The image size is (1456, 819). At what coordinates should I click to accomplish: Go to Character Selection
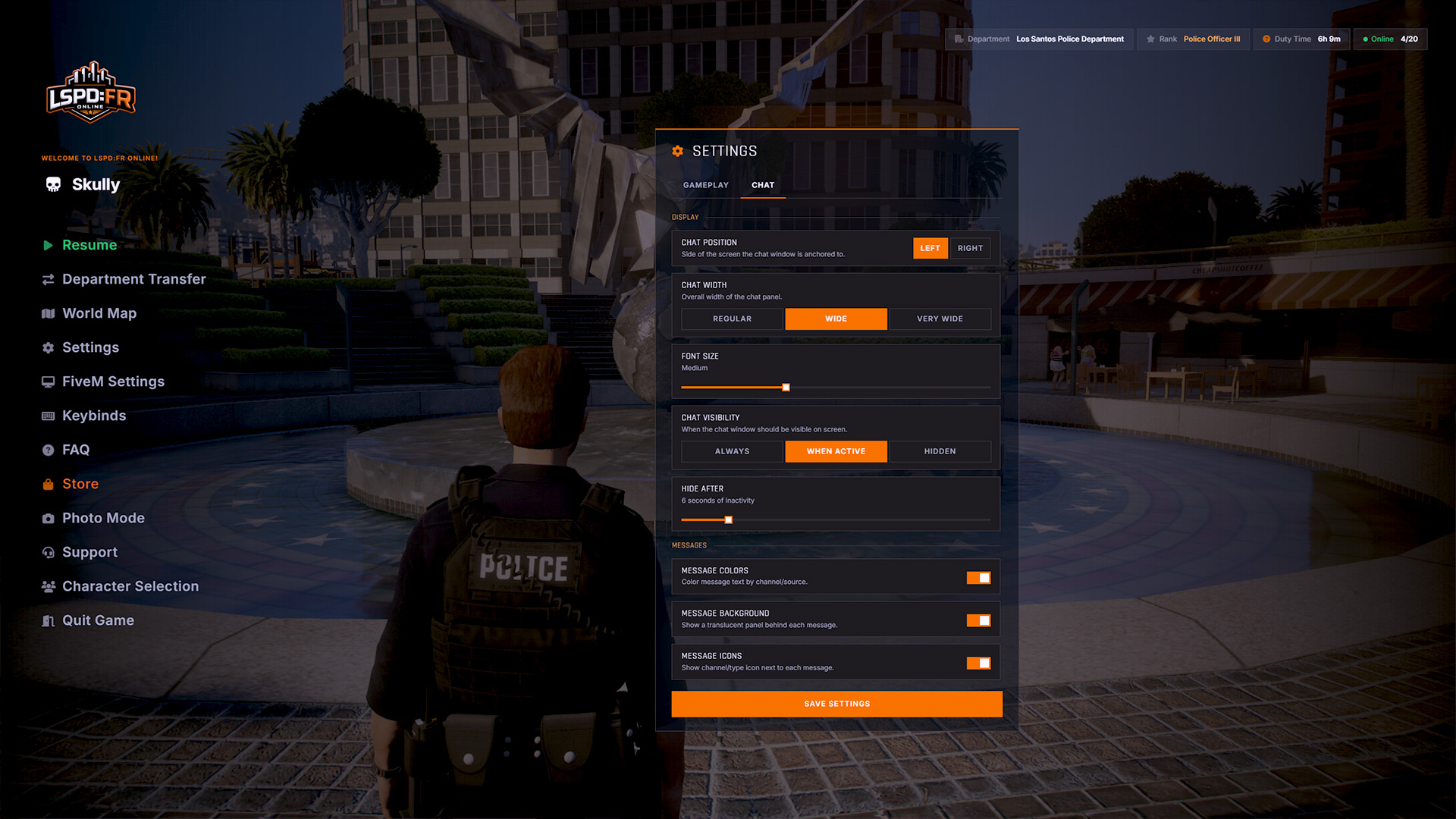click(130, 586)
